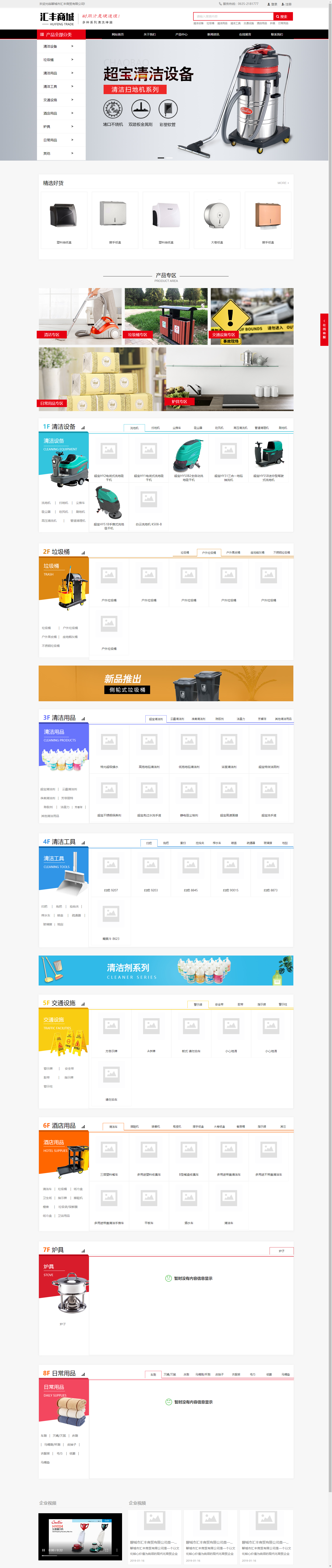Expand 日常用品 category arrow in sidebar

point(72,140)
